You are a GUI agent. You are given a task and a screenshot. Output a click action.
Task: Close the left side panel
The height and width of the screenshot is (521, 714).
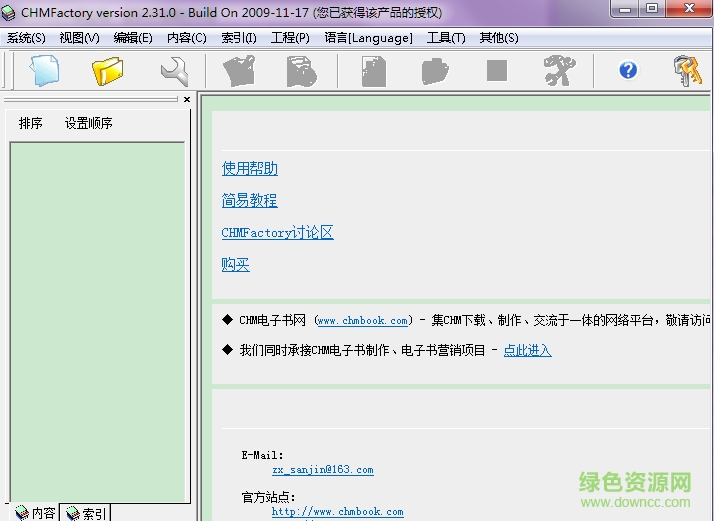(x=186, y=99)
